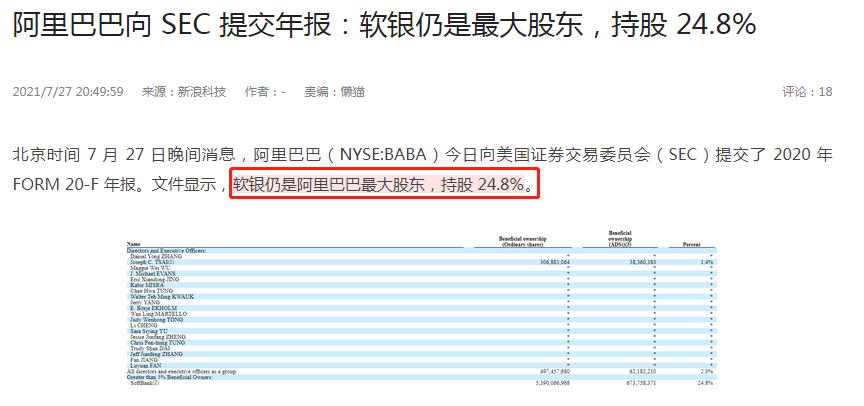Click the Beneficial ownership (Ordinary shares) column header

tap(523, 241)
